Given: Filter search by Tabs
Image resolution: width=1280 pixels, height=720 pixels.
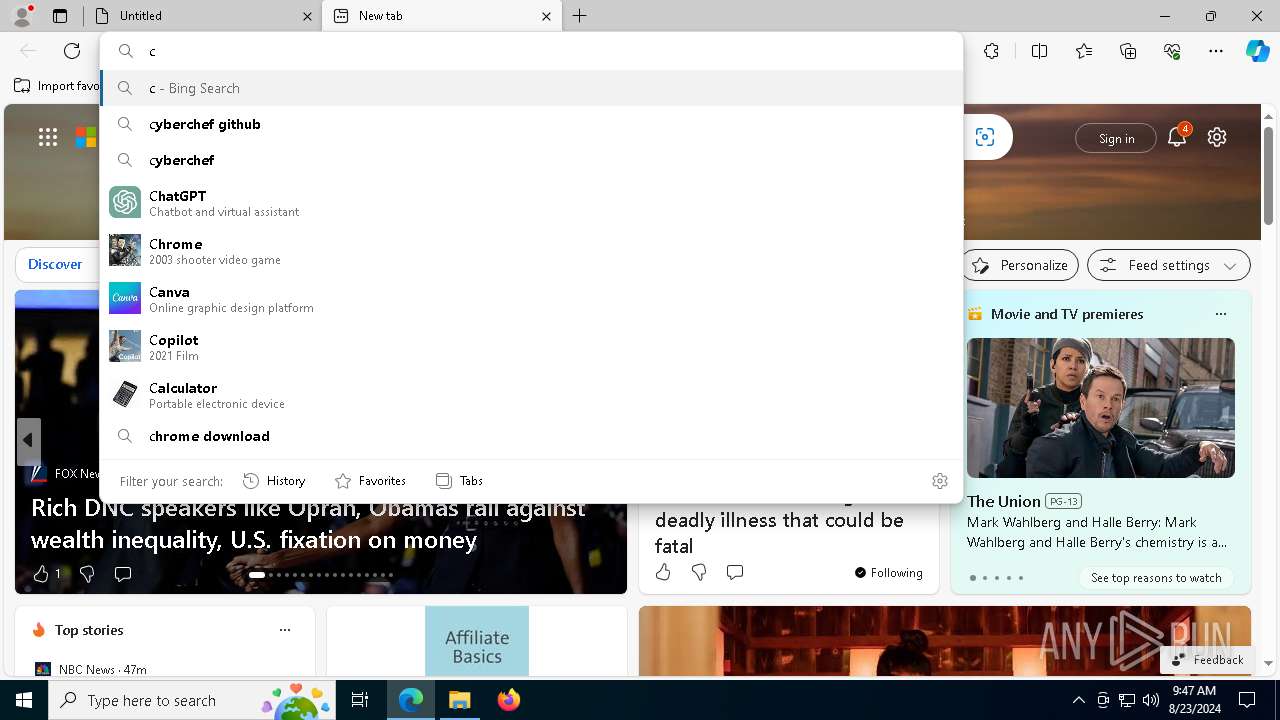Looking at the screenshot, I should 459,481.
